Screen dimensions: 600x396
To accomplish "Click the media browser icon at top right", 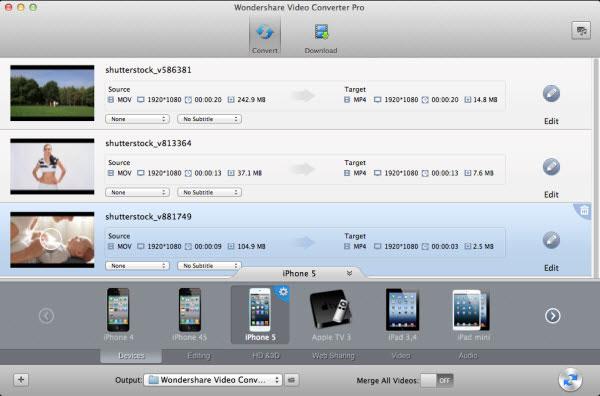I will click(x=580, y=31).
